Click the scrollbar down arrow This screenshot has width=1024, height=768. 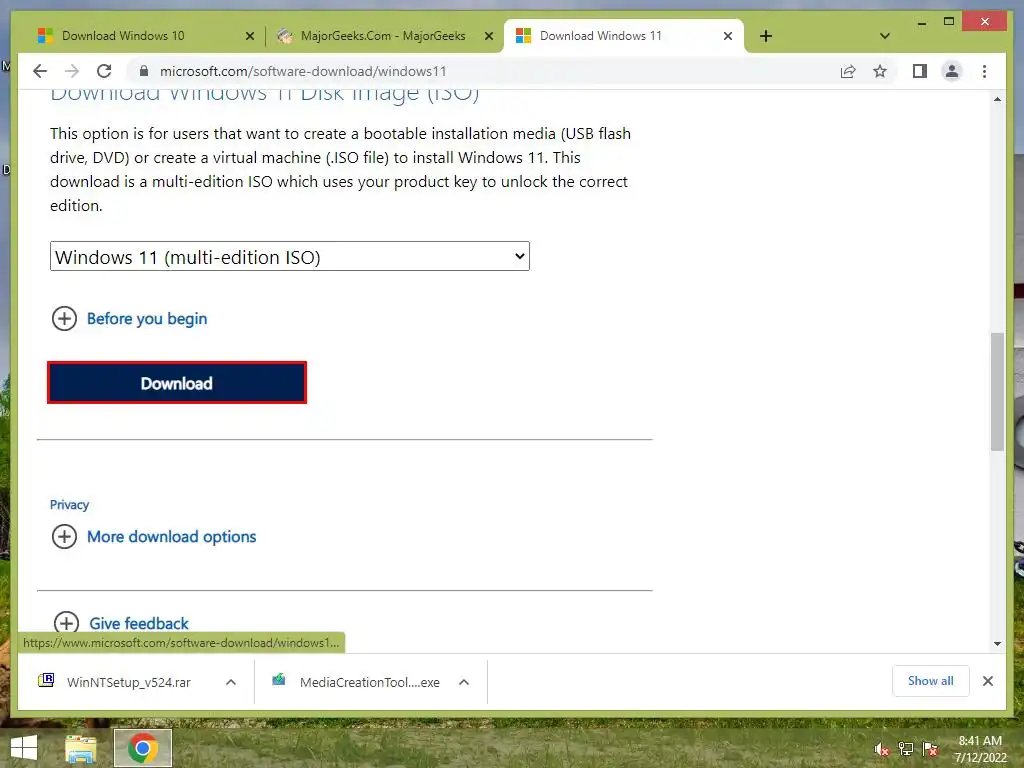click(997, 643)
